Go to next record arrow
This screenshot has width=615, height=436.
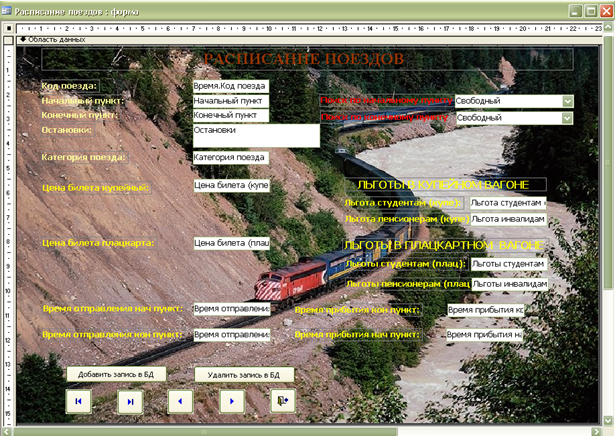232,401
